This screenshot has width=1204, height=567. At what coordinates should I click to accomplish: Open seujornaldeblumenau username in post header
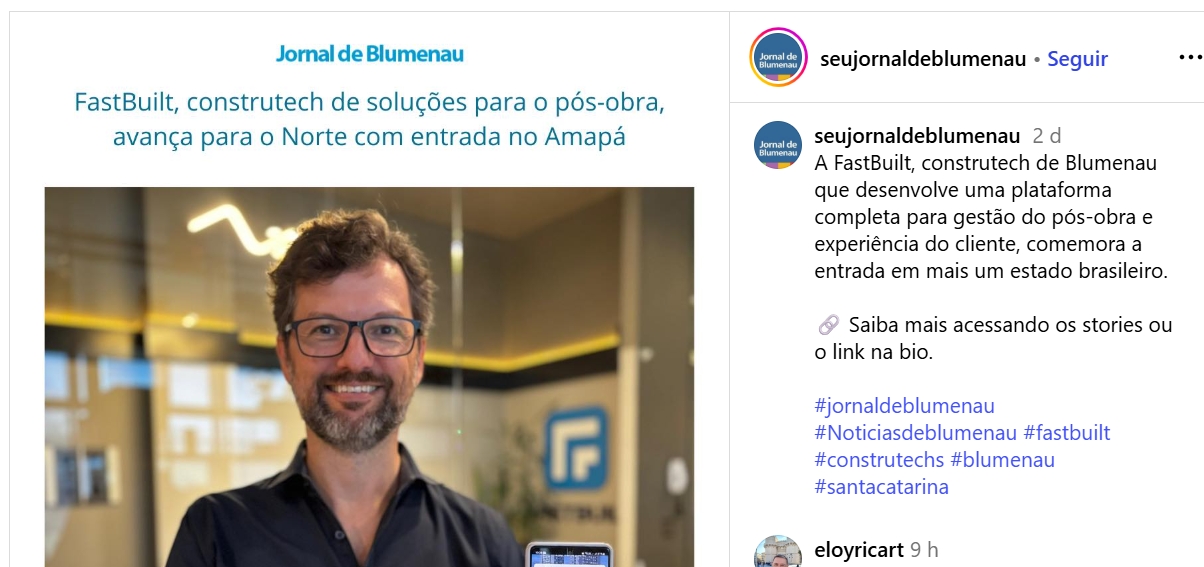tap(923, 59)
